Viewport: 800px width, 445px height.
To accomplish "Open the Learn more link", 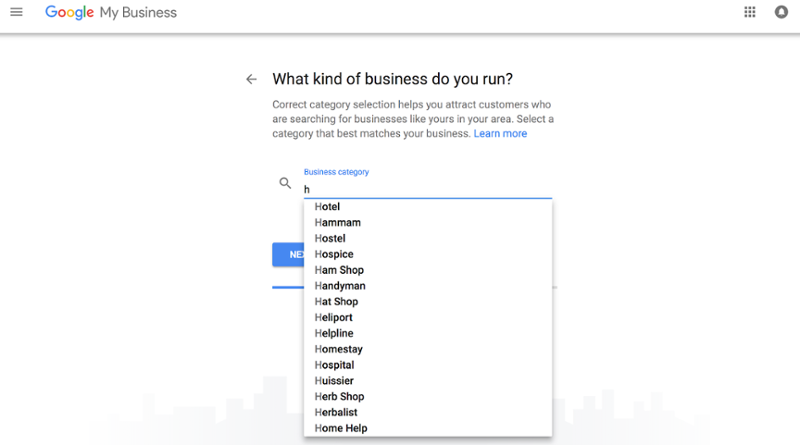I will (500, 134).
